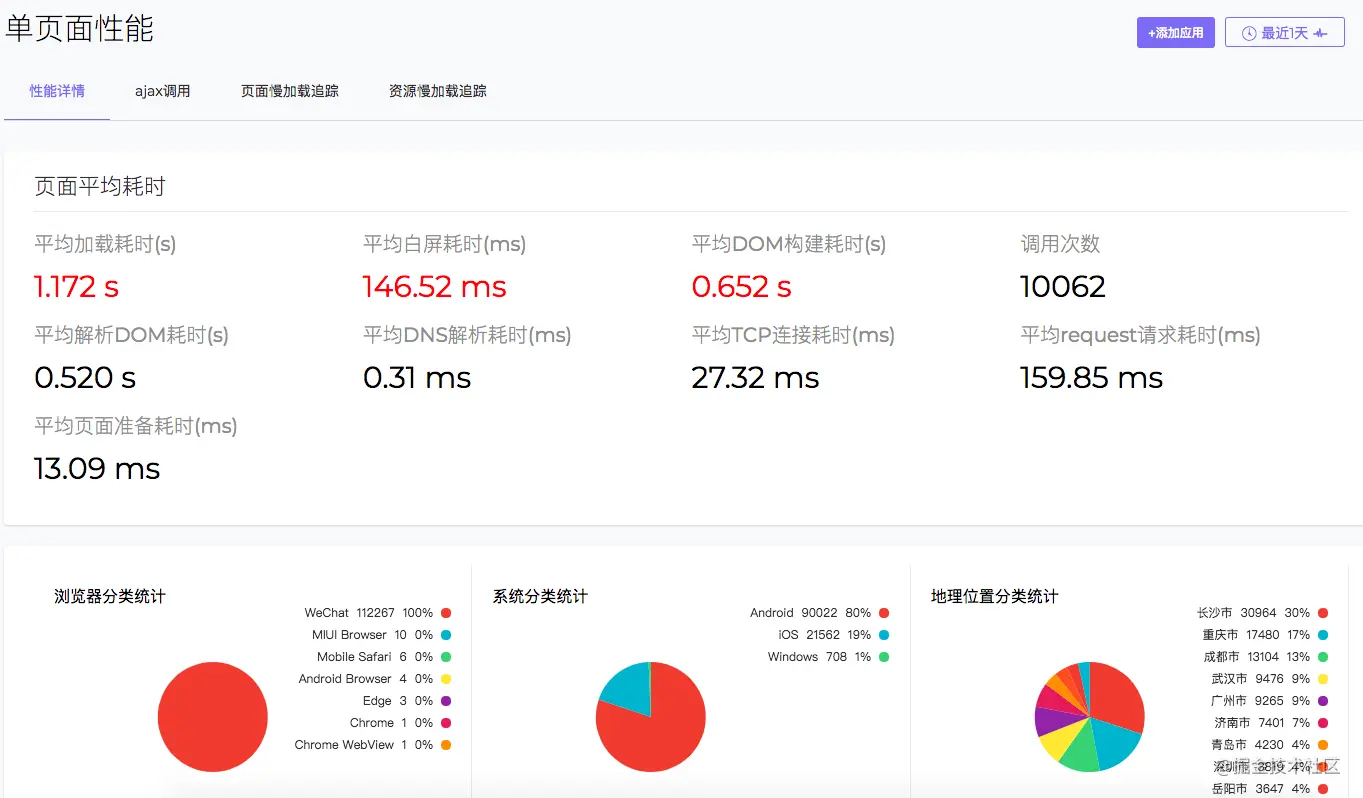Click the 页面平均耗时 section heading

coord(100,186)
